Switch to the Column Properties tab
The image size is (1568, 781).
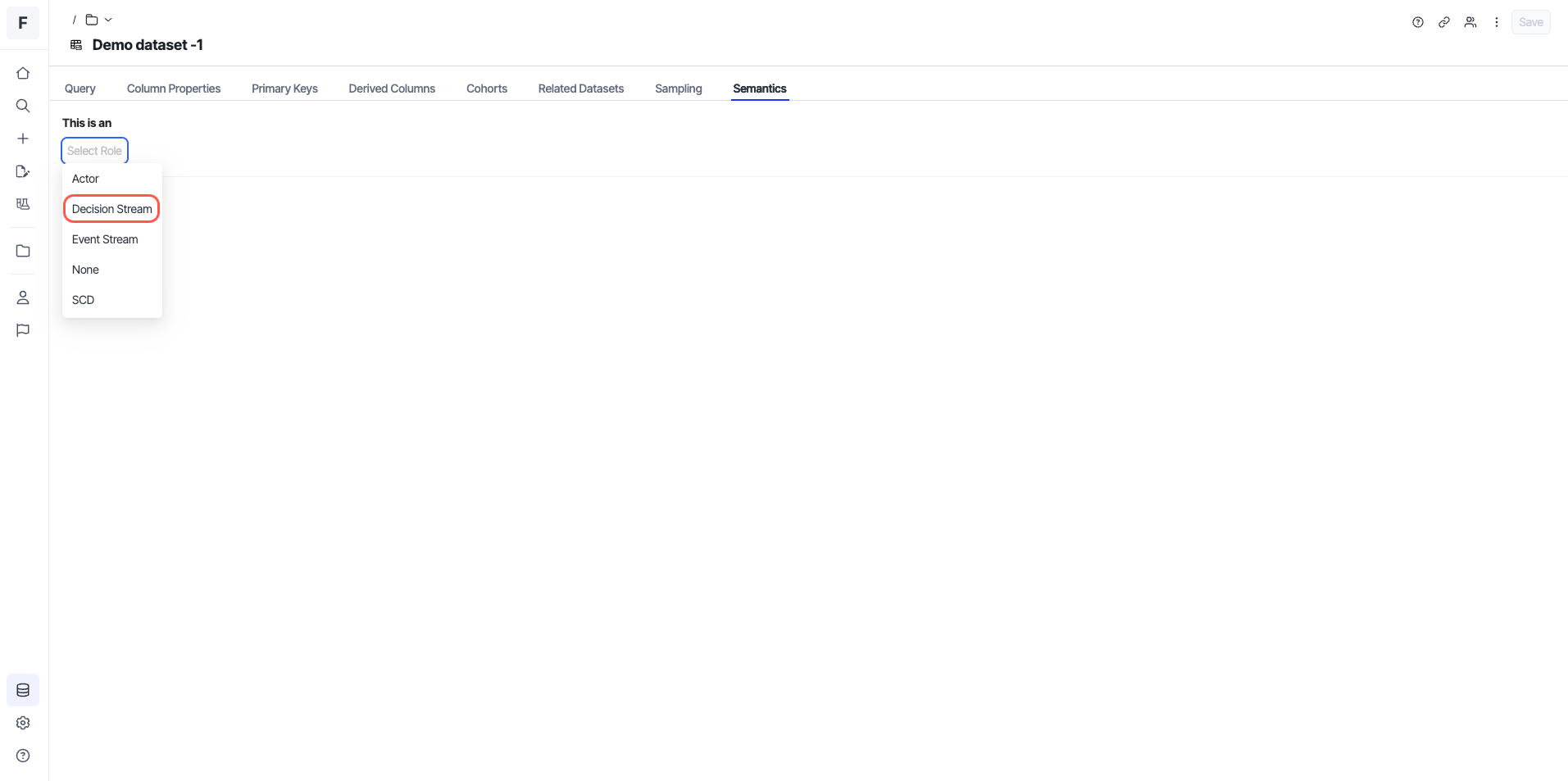pos(174,88)
